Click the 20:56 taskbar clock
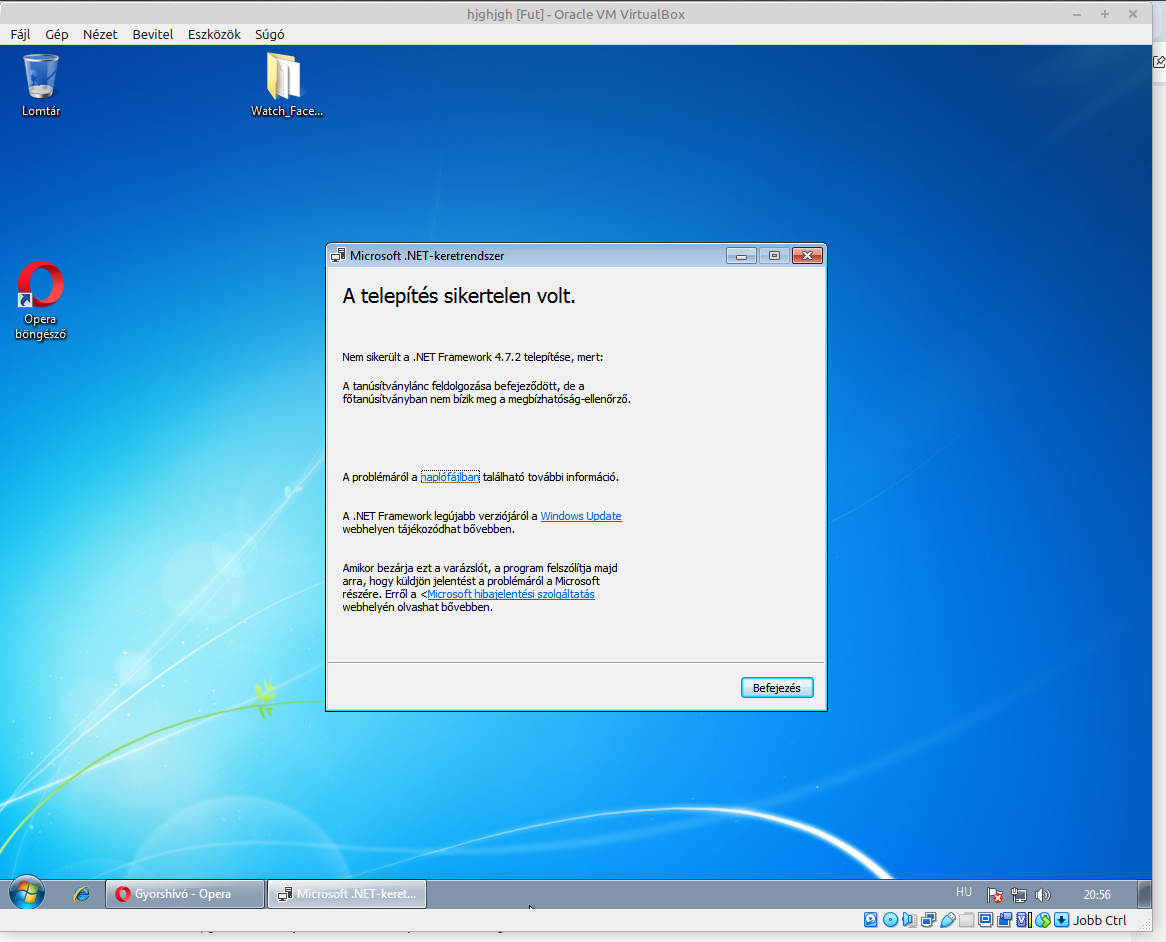The width and height of the screenshot is (1166, 942). point(1097,895)
